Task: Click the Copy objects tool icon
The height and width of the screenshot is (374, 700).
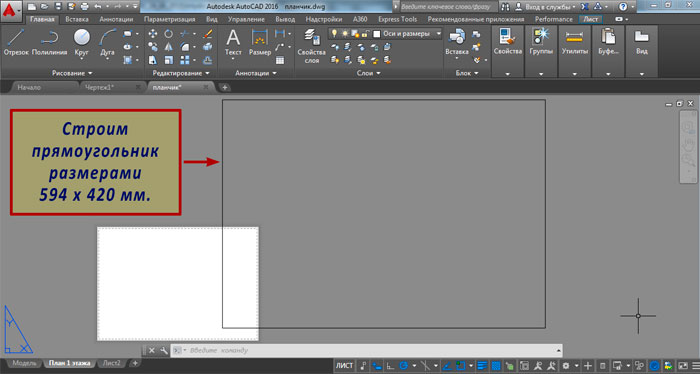Action: coord(153,47)
